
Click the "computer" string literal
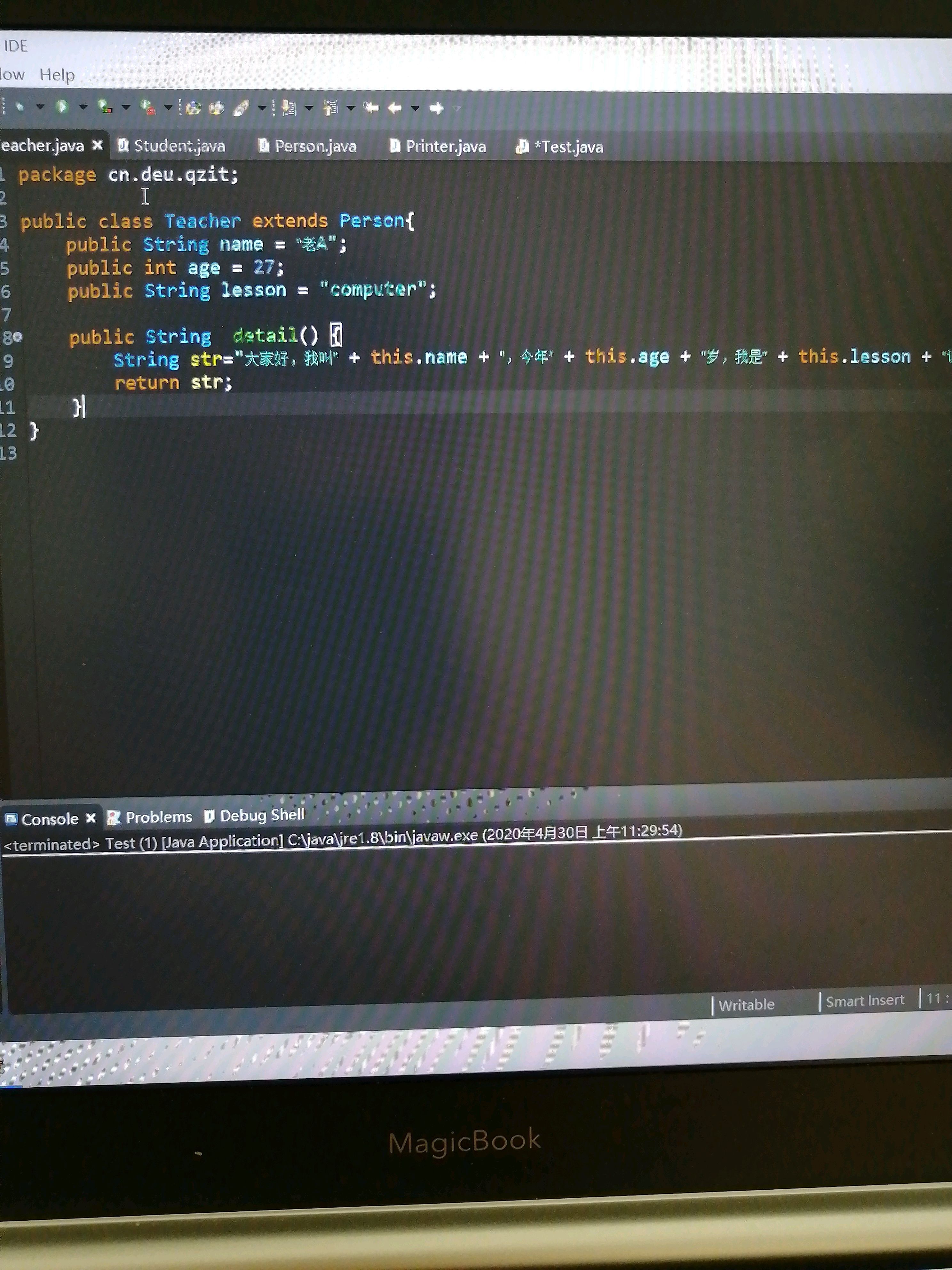pyautogui.click(x=373, y=289)
